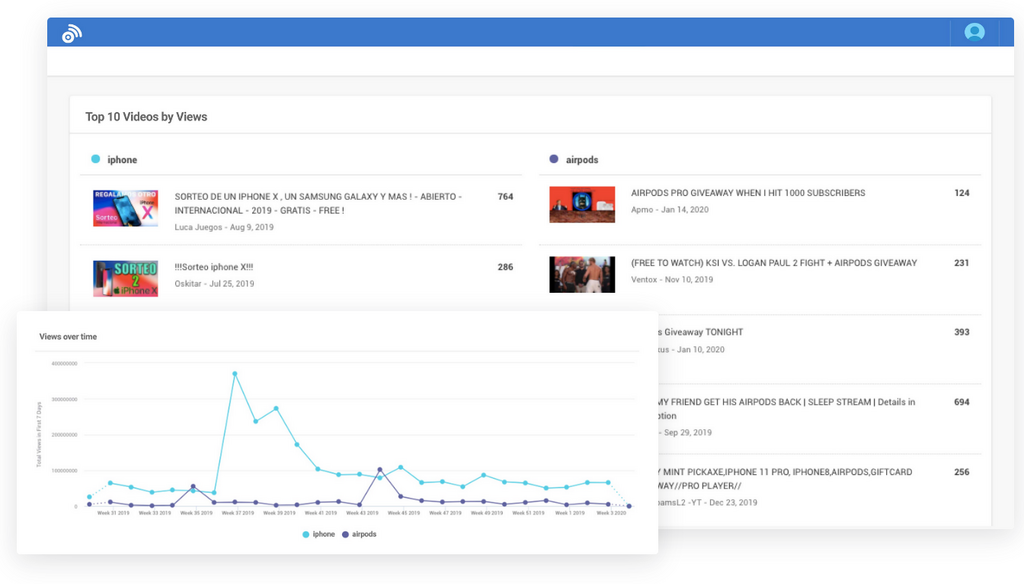Click the cyan iphone dot above video list
This screenshot has width=1024, height=584.
pos(96,159)
